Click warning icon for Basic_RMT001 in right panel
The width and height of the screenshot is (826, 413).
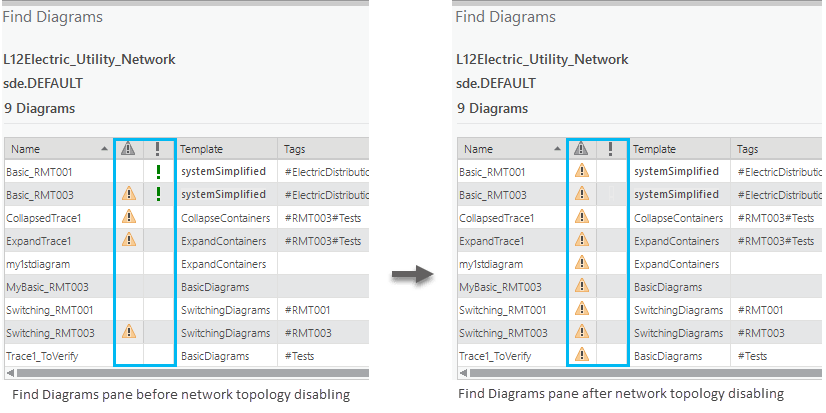coord(581,172)
